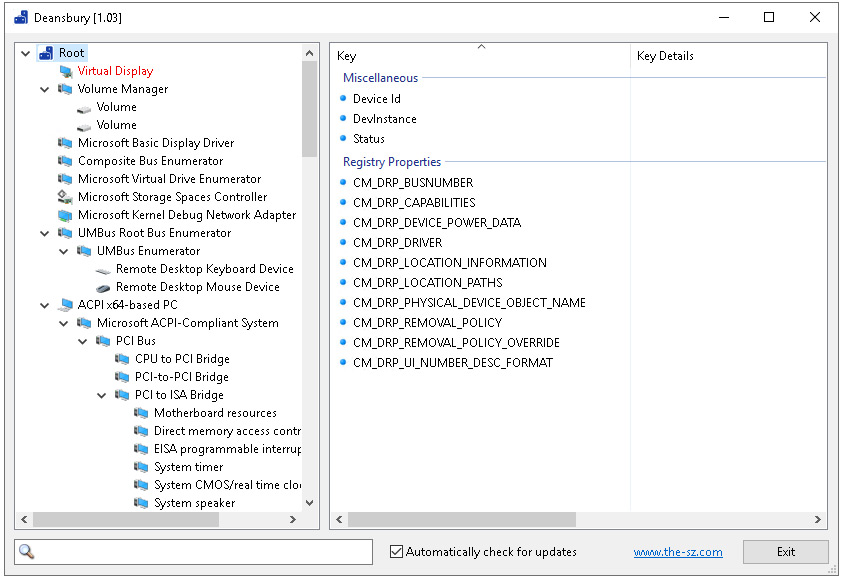Click the tree scroll down arrow
843x581 pixels.
click(x=309, y=503)
